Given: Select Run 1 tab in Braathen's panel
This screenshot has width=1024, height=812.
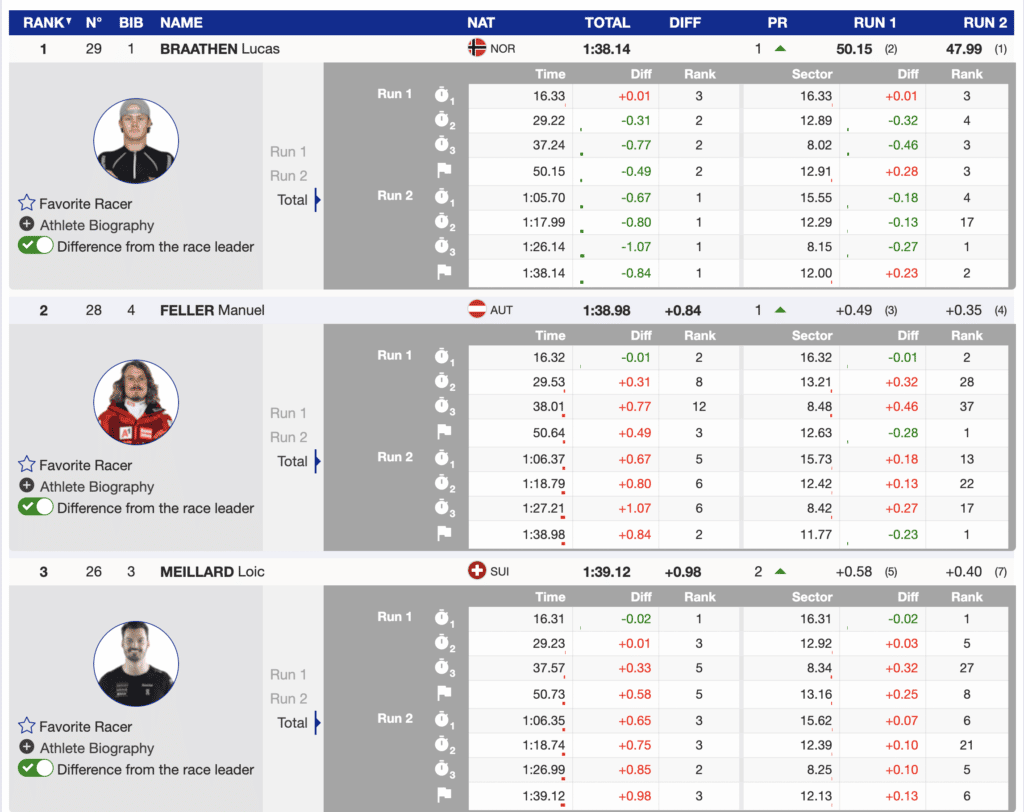Looking at the screenshot, I should [288, 152].
